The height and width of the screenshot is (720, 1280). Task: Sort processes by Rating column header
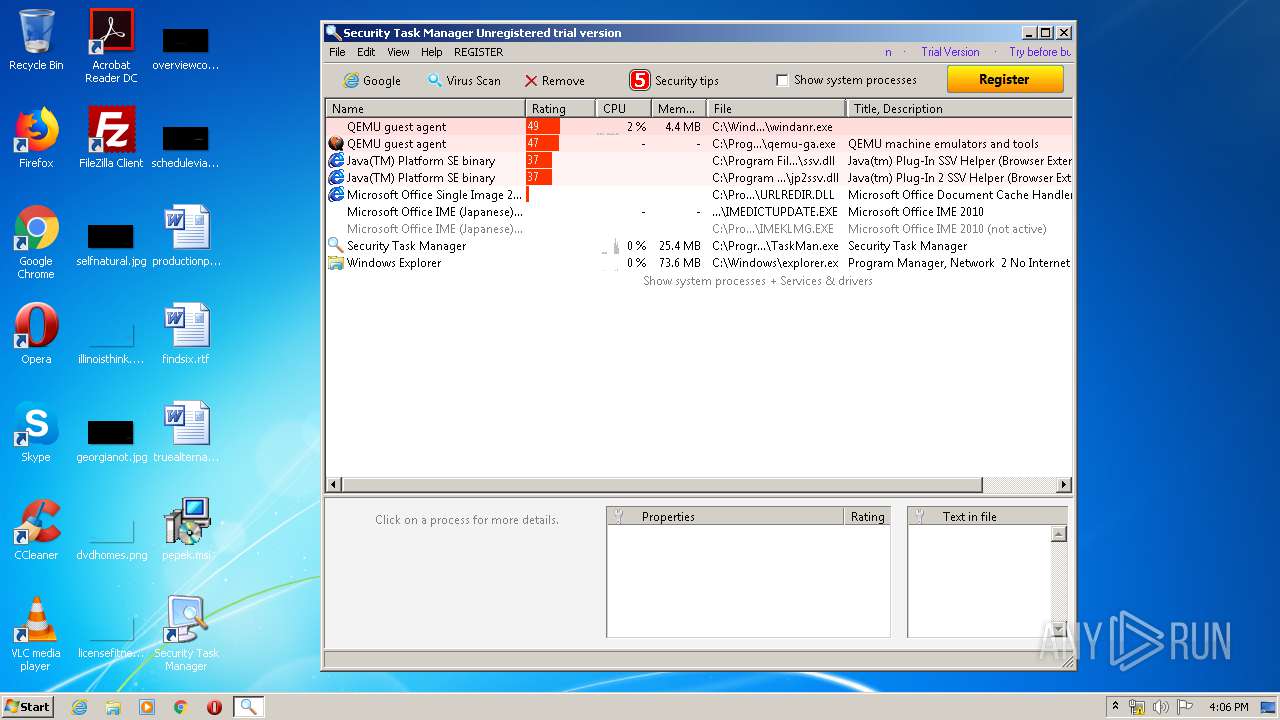[x=560, y=108]
